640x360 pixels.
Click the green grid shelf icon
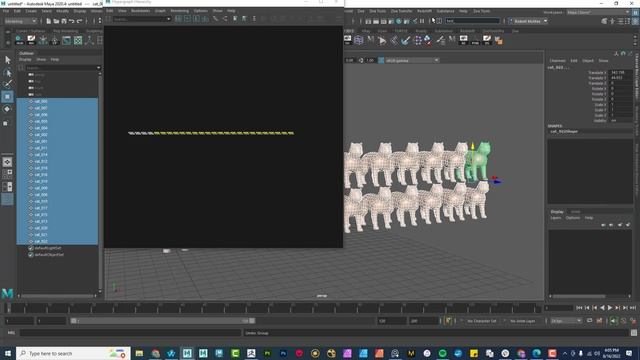(78, 40)
